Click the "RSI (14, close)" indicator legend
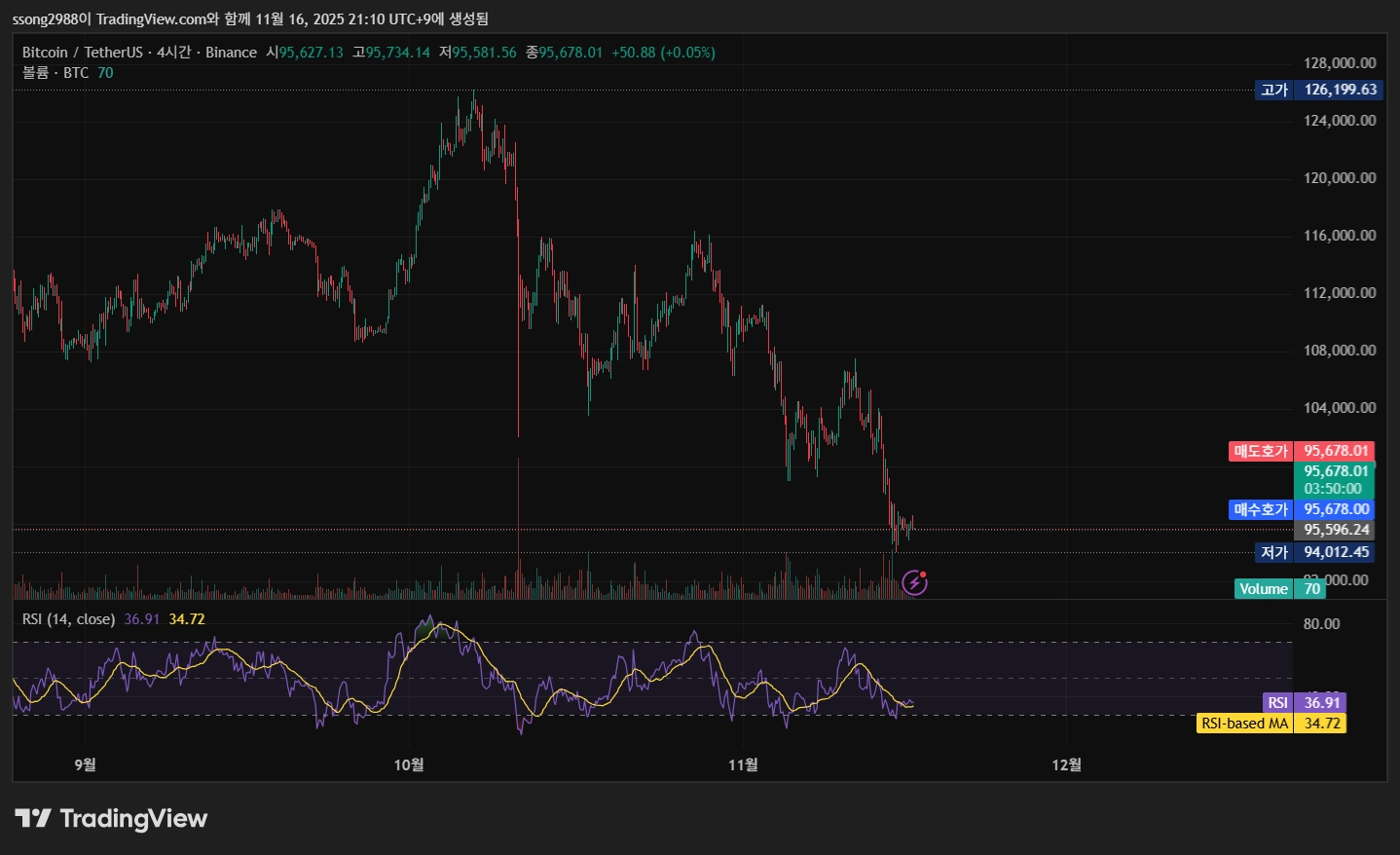 coord(68,619)
